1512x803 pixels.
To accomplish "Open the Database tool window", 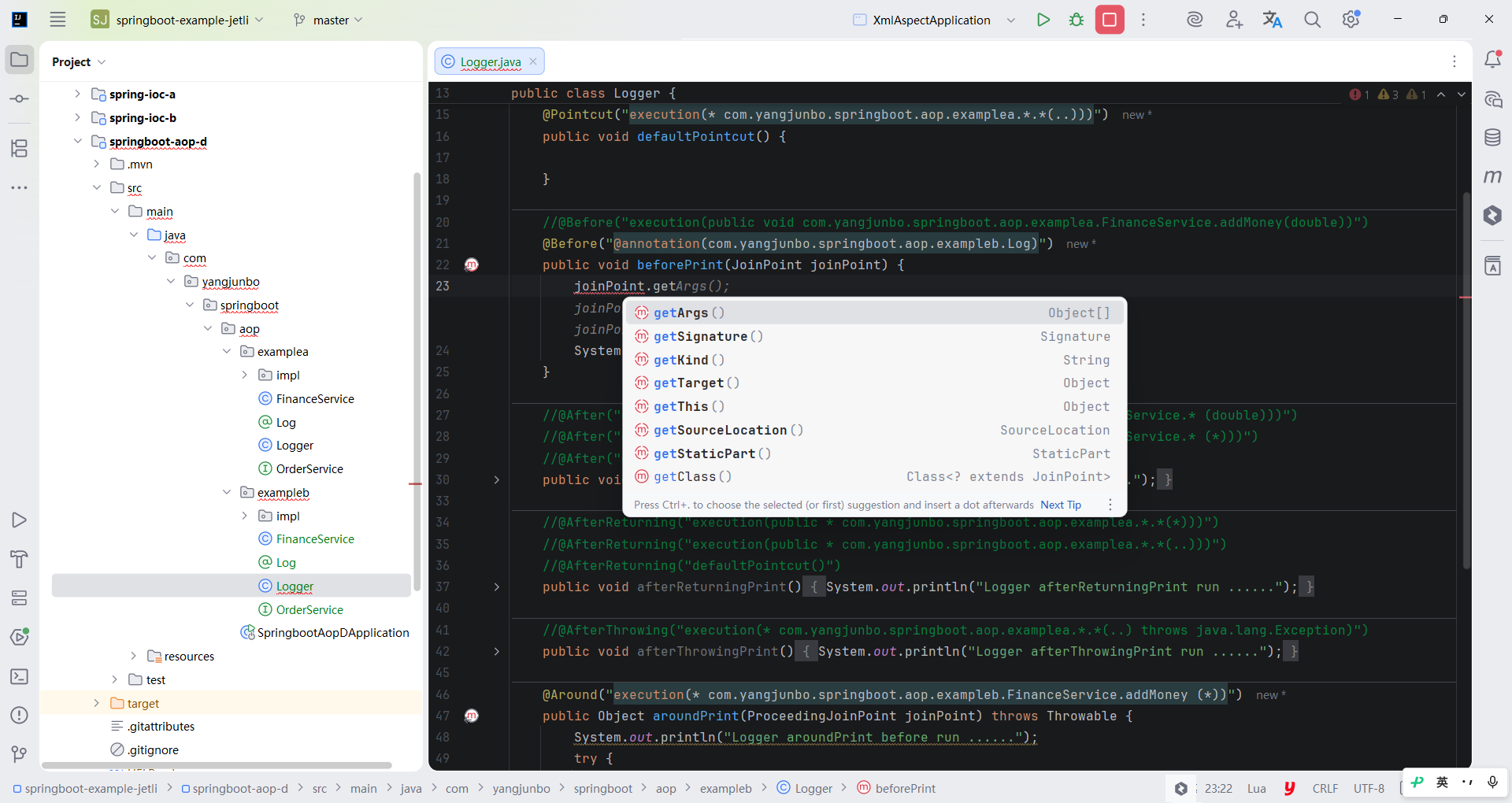I will tap(1492, 138).
